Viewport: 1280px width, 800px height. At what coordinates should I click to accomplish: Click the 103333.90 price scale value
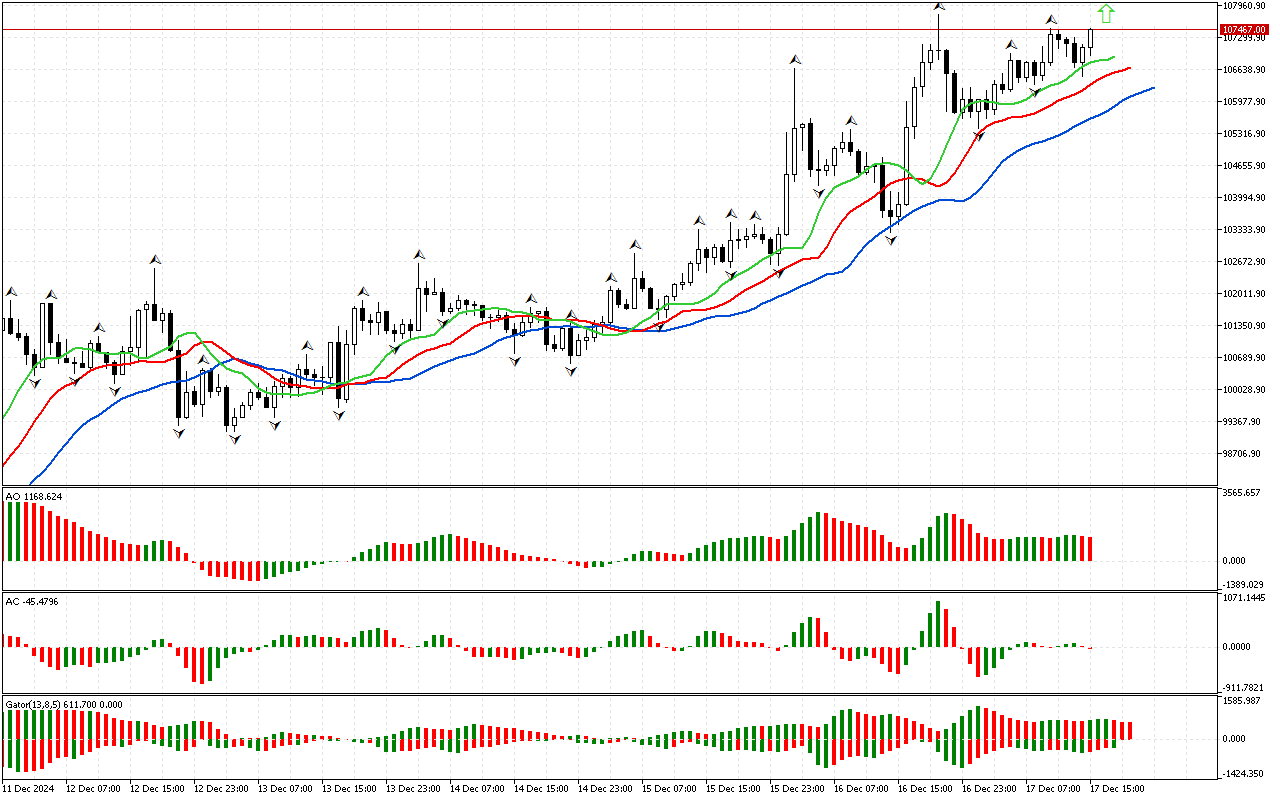1245,230
